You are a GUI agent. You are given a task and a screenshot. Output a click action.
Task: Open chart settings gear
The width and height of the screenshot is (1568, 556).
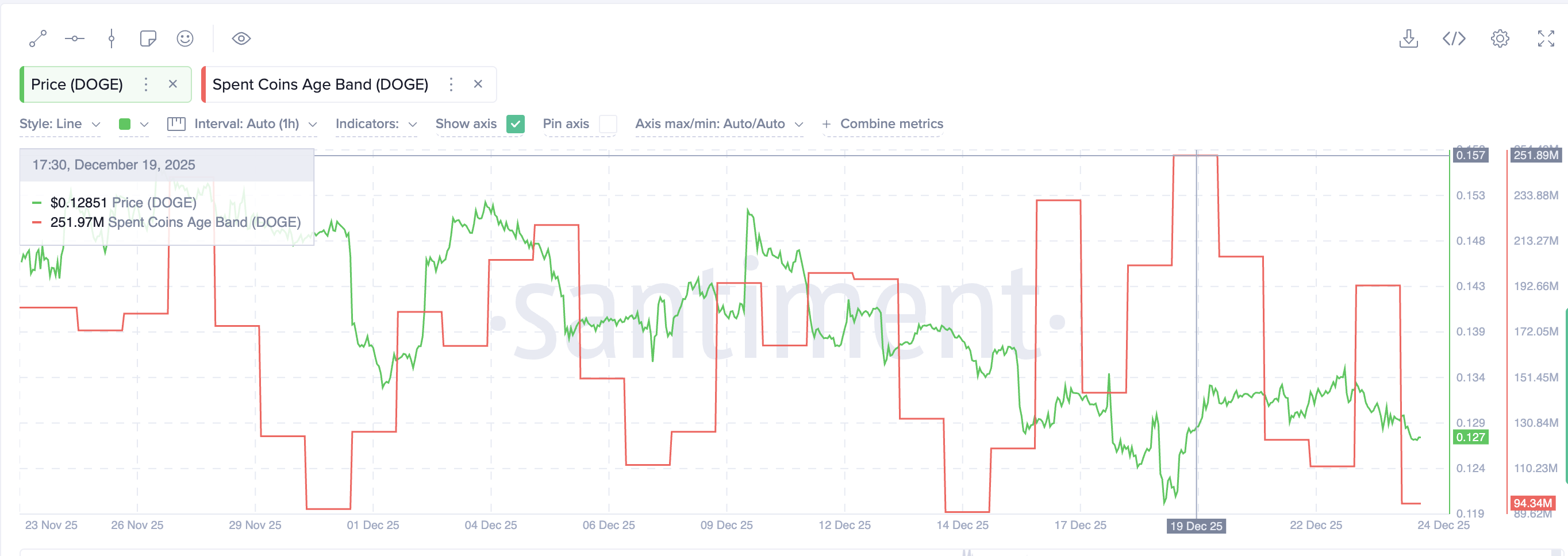[1500, 38]
